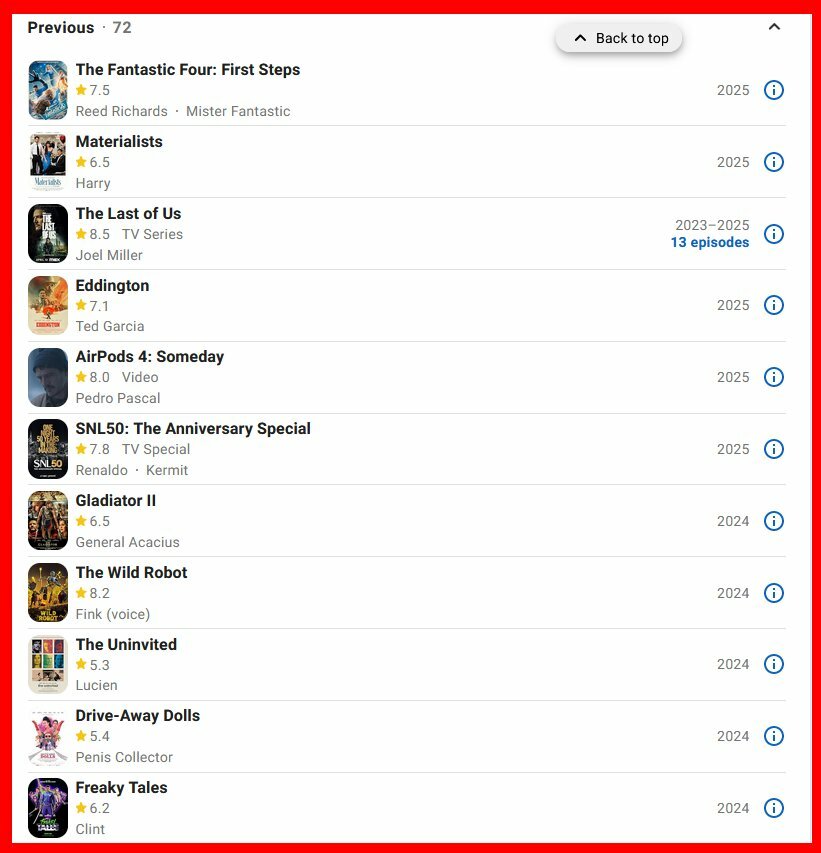The image size is (821, 853).
Task: Open the Freaky Tales title link
Action: [121, 788]
